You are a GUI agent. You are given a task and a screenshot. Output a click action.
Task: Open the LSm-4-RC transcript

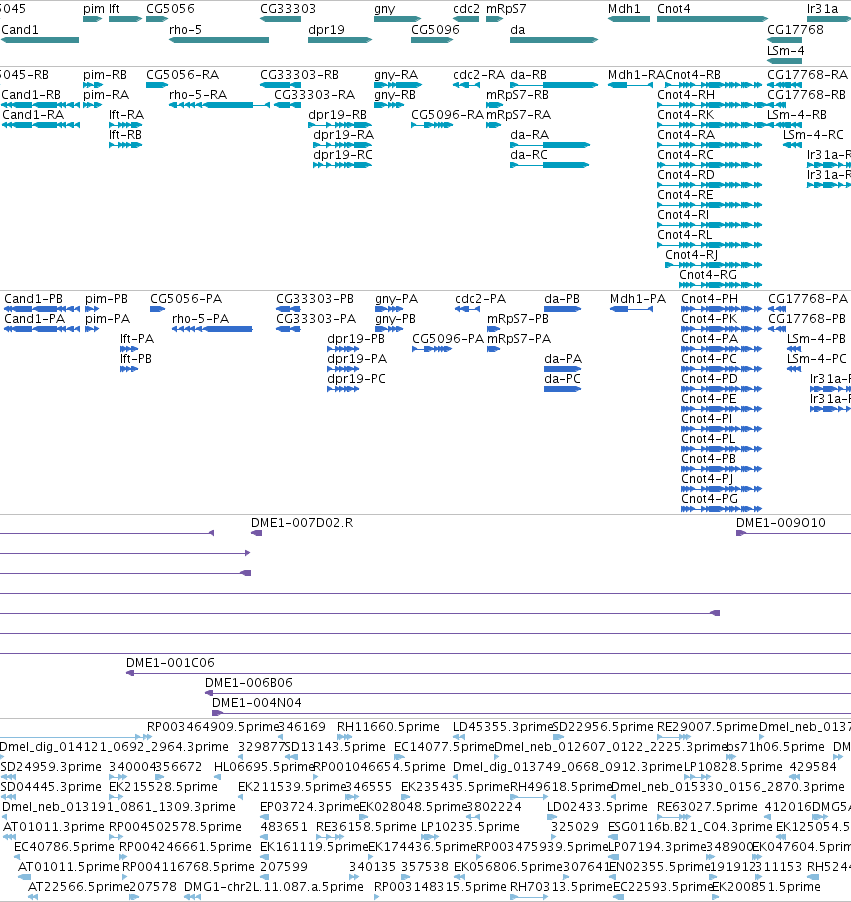(x=792, y=145)
